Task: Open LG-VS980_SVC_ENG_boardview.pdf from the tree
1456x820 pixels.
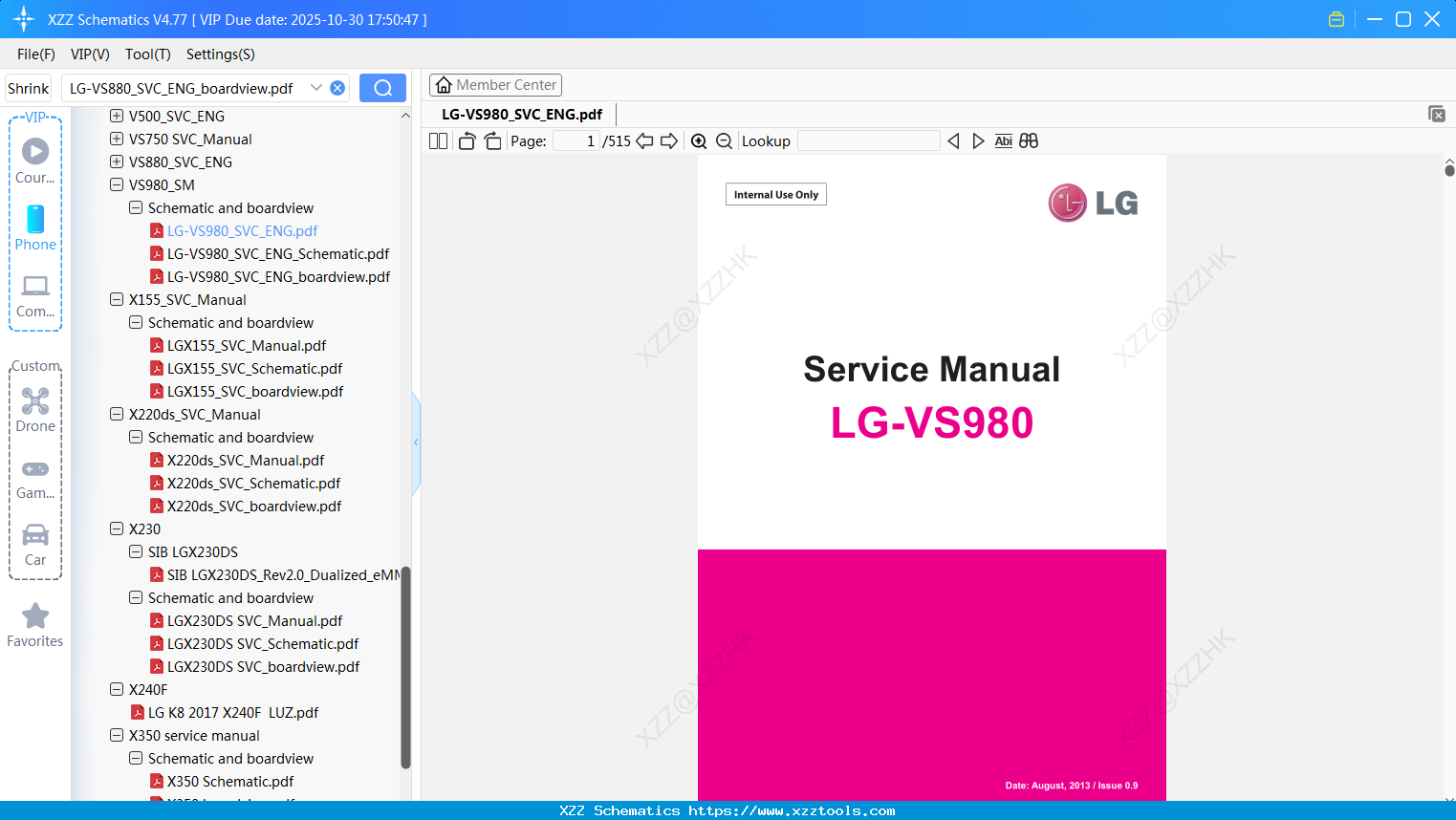Action: [278, 276]
